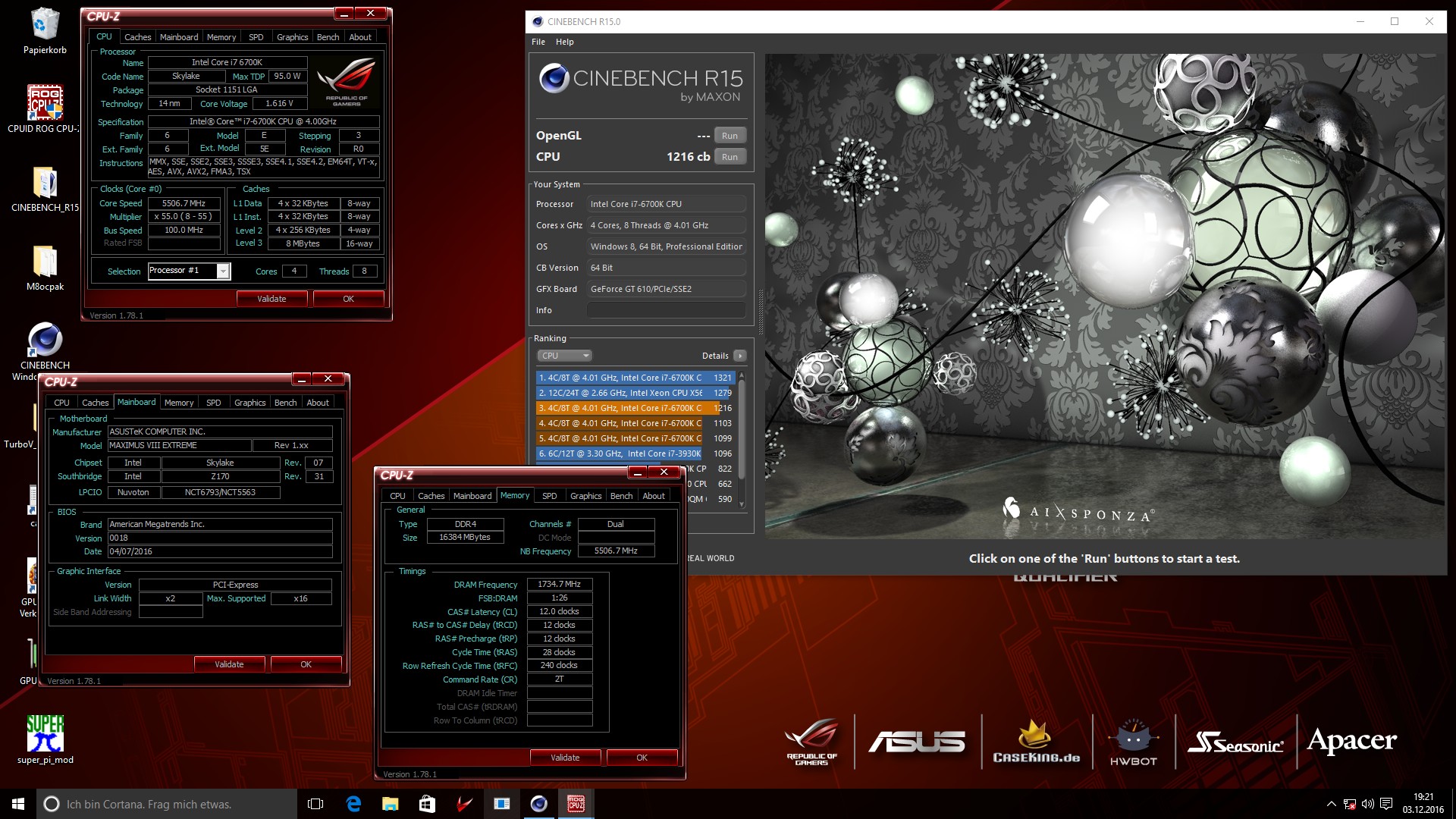Open Graphics tab in Mainboard CPU-Z window
This screenshot has height=819, width=1456.
pos(250,403)
